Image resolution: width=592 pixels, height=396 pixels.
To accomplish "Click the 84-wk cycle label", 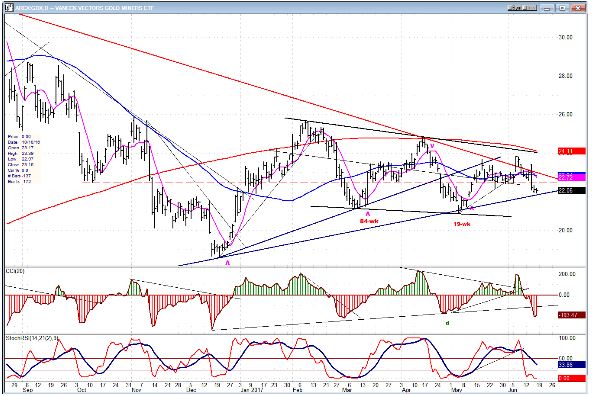I will pos(368,221).
